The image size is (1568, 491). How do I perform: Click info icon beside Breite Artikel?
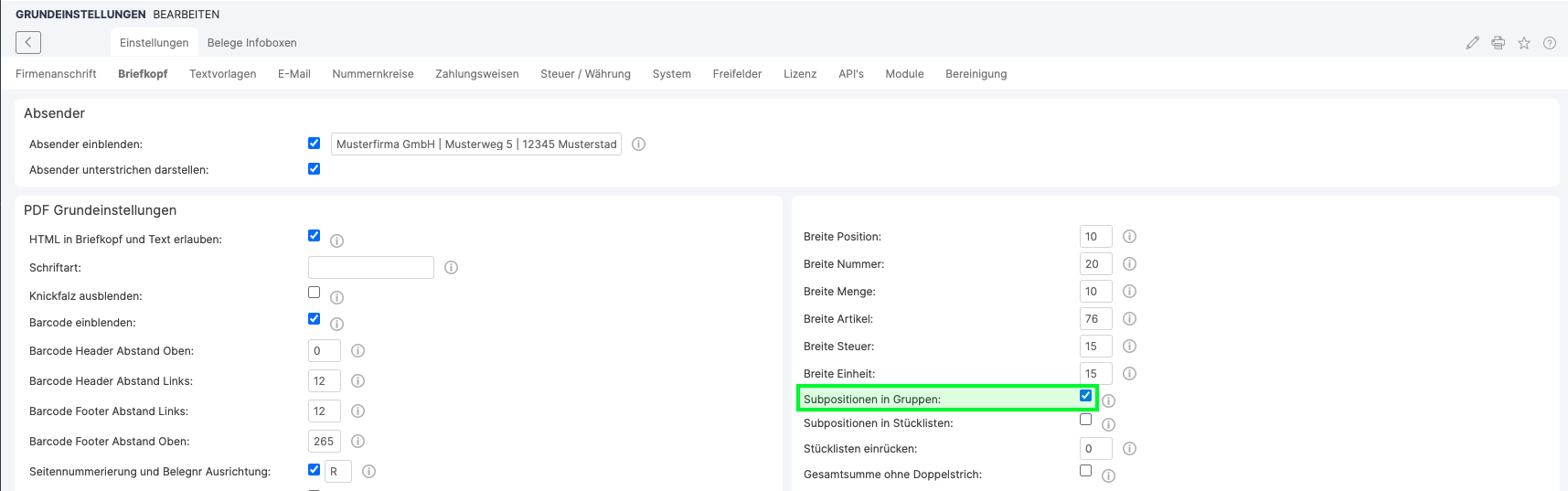click(x=1129, y=319)
